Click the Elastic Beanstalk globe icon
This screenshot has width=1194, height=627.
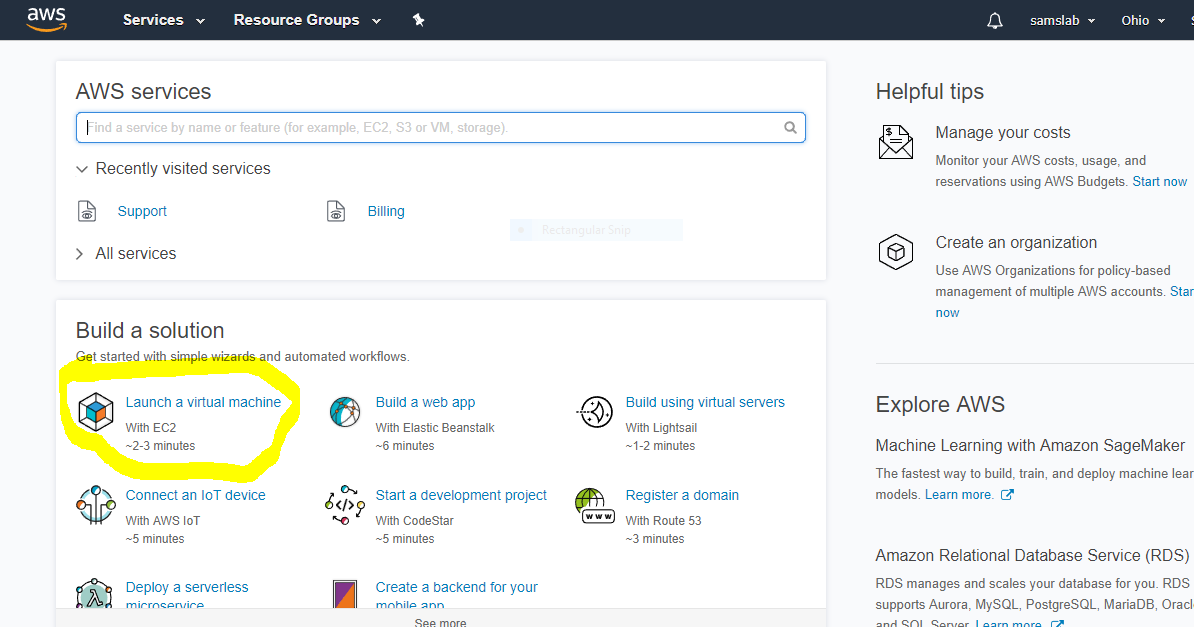pyautogui.click(x=345, y=412)
